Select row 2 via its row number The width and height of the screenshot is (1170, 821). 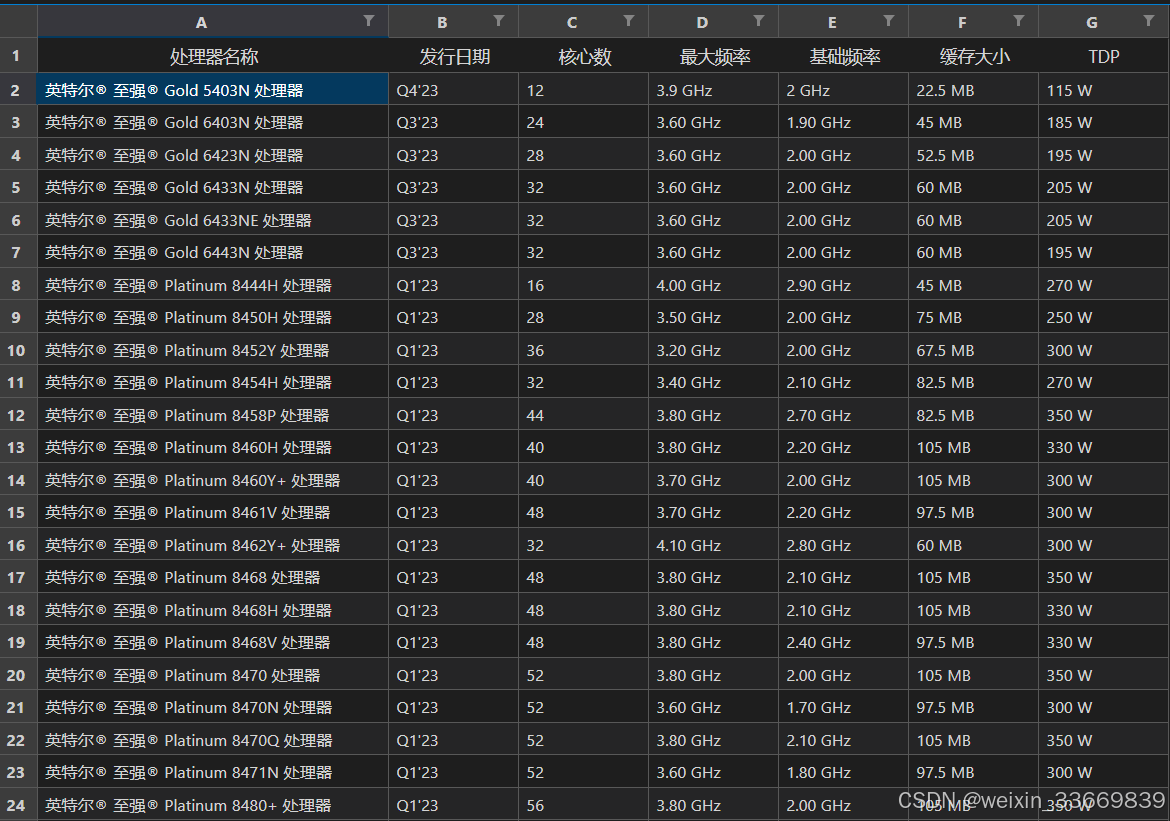pyautogui.click(x=19, y=90)
